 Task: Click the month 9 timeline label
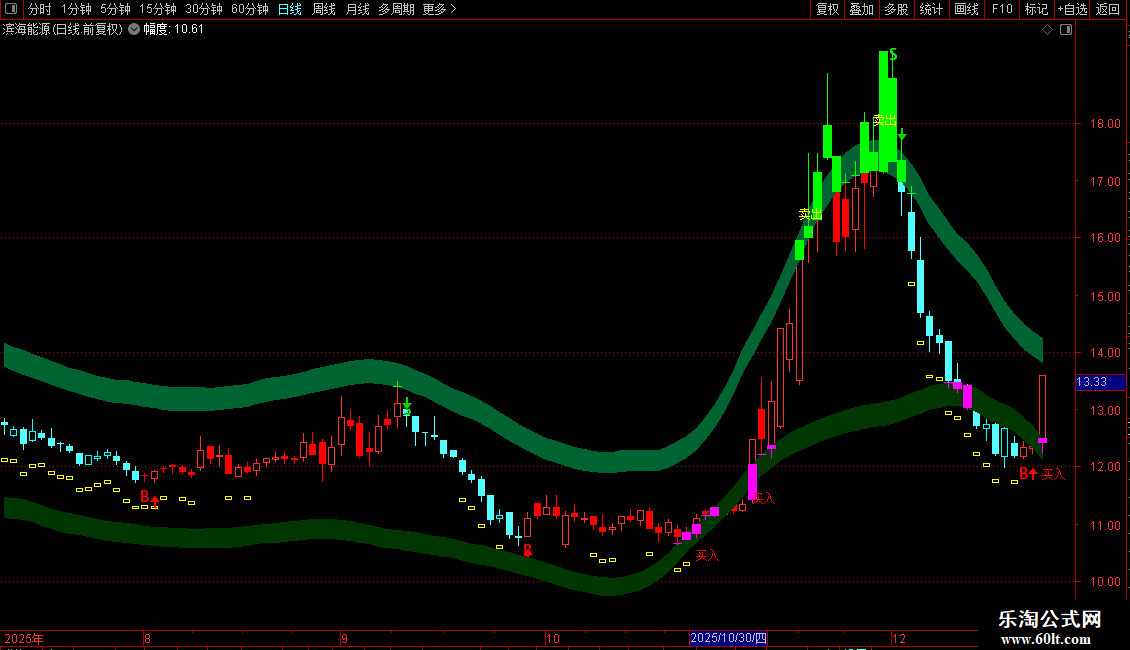(344, 638)
